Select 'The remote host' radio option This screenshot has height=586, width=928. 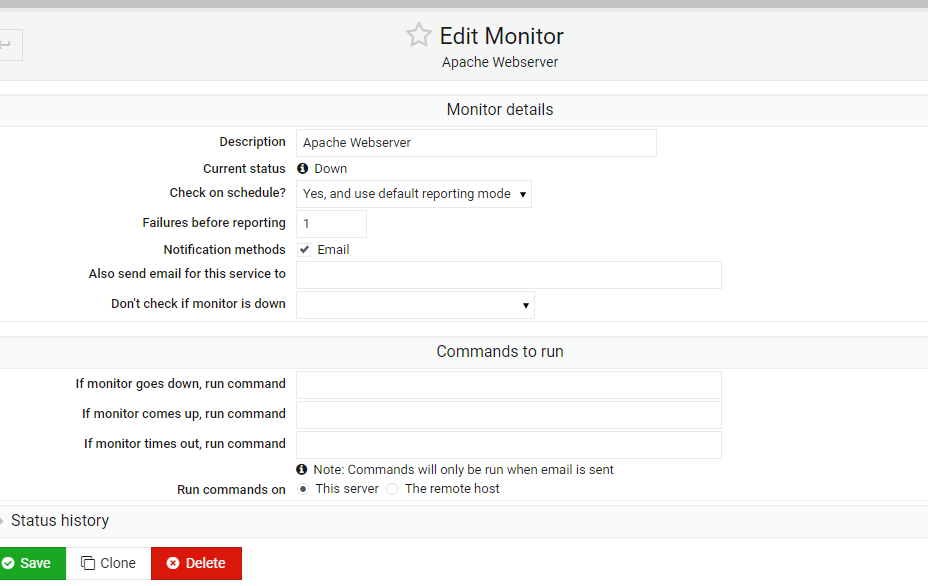coord(392,489)
